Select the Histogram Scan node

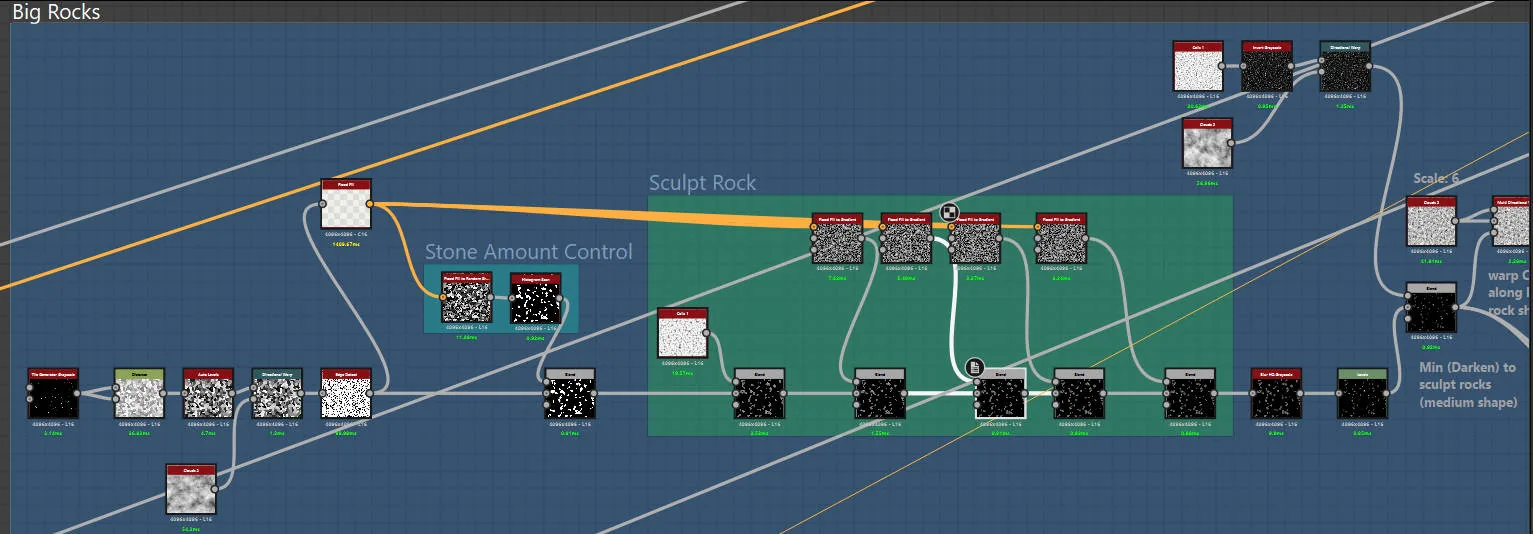535,297
